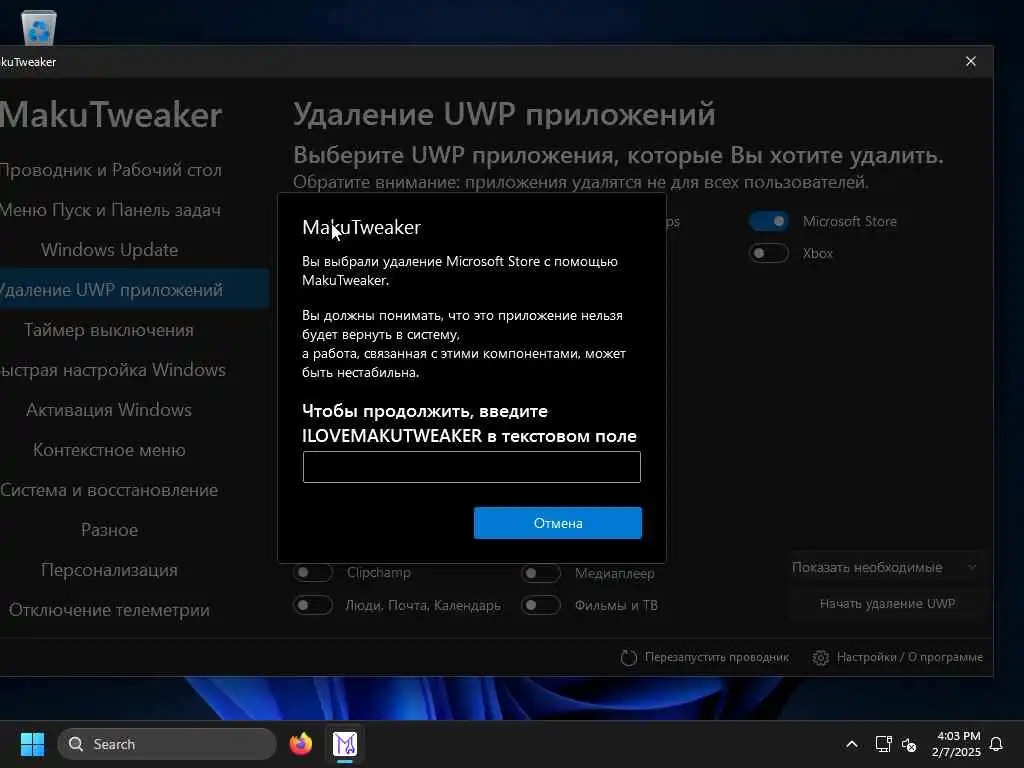Click the Начать удаление UWP button
1024x768 pixels.
[885, 603]
